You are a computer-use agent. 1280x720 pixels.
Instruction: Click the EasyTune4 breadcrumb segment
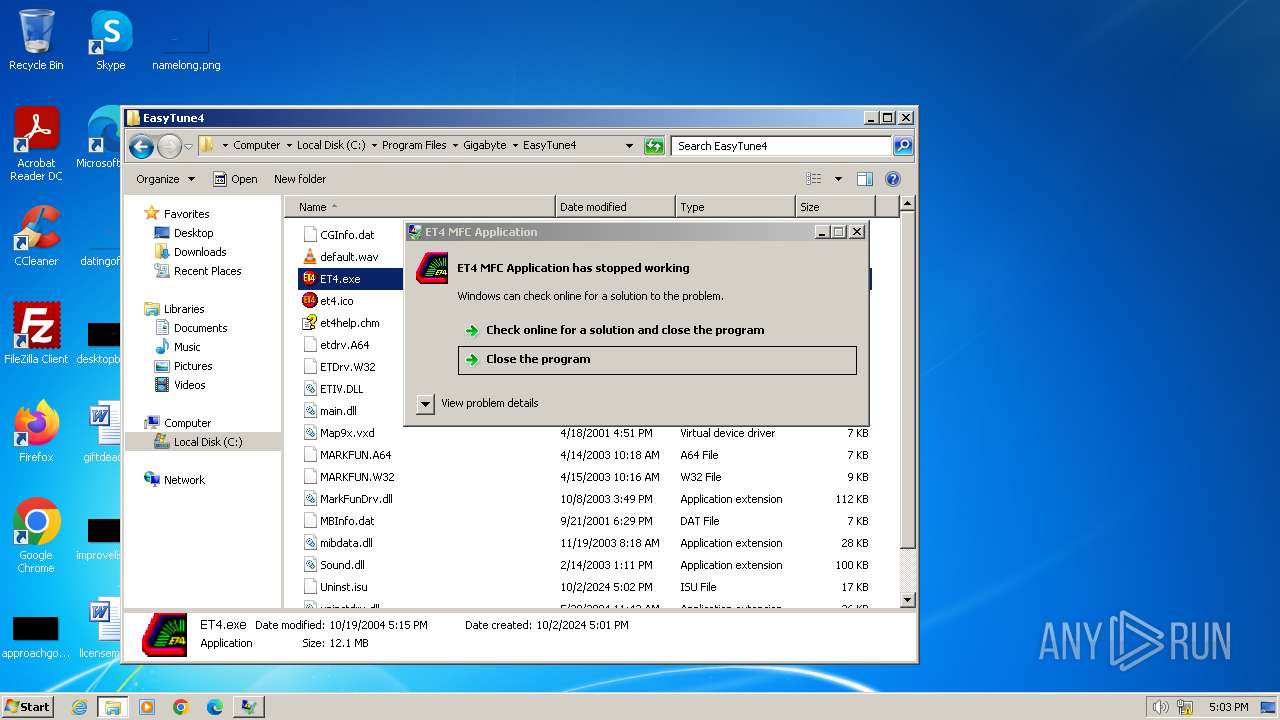pyautogui.click(x=549, y=146)
